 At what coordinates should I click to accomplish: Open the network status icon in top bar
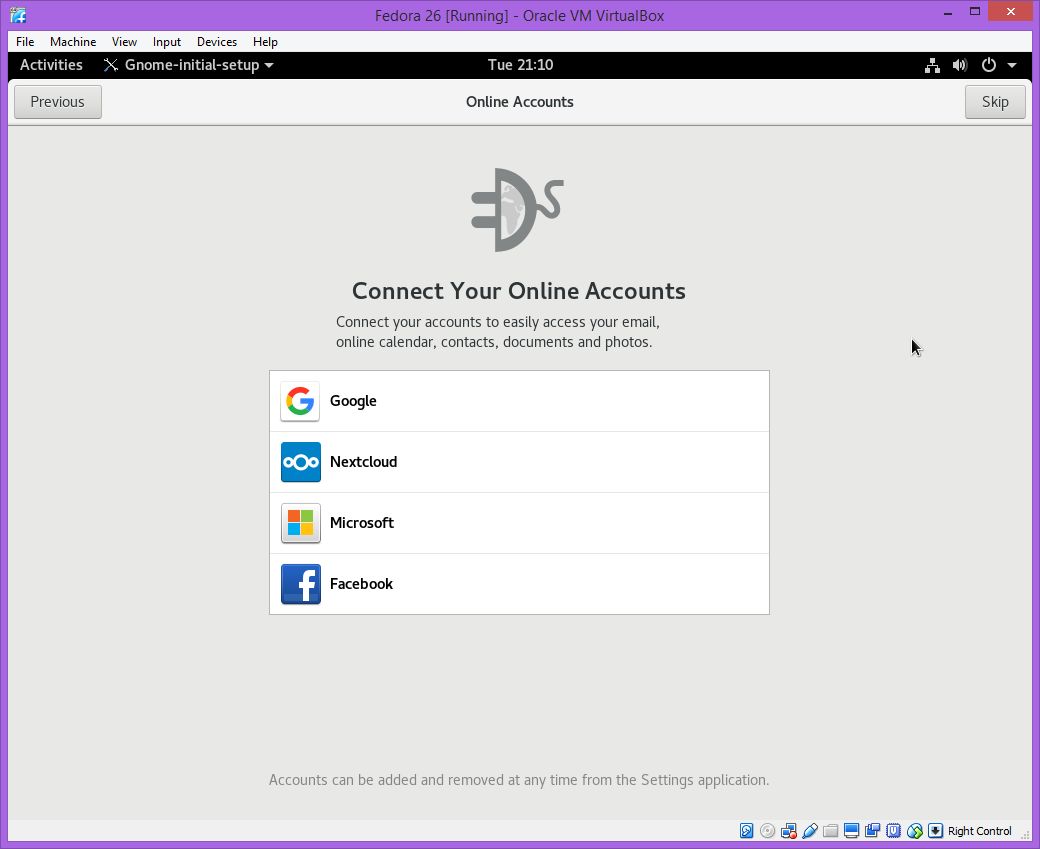tap(933, 65)
